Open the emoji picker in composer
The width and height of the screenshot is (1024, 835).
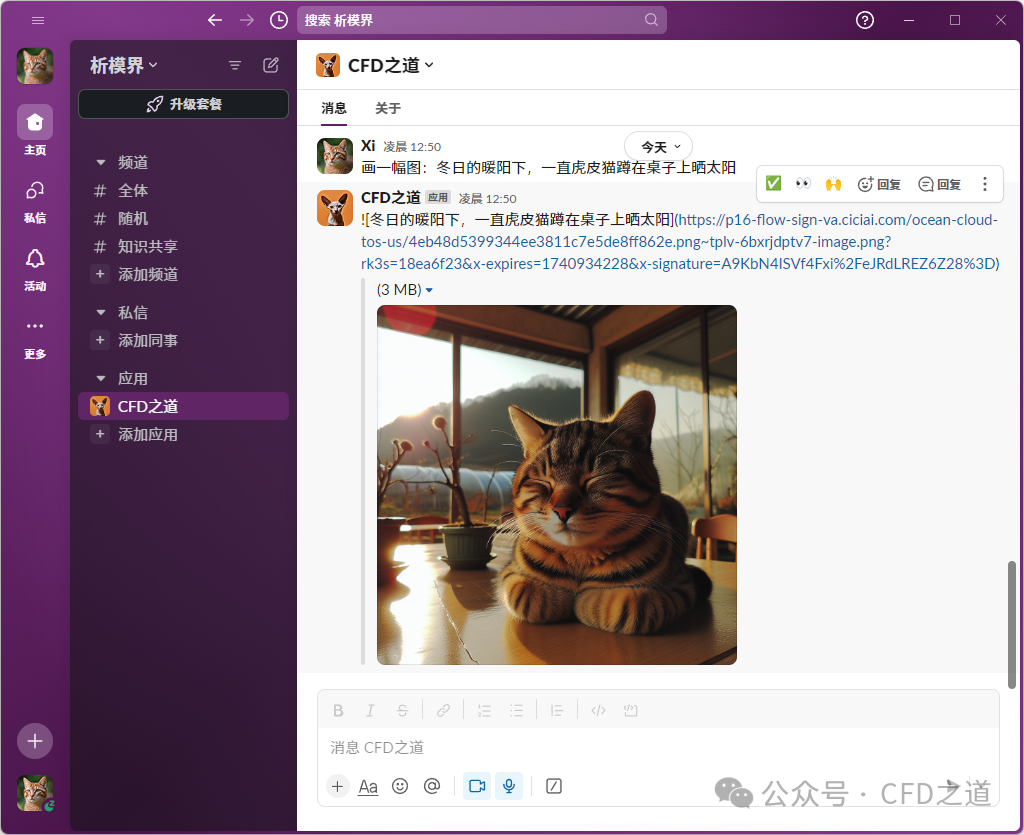400,786
